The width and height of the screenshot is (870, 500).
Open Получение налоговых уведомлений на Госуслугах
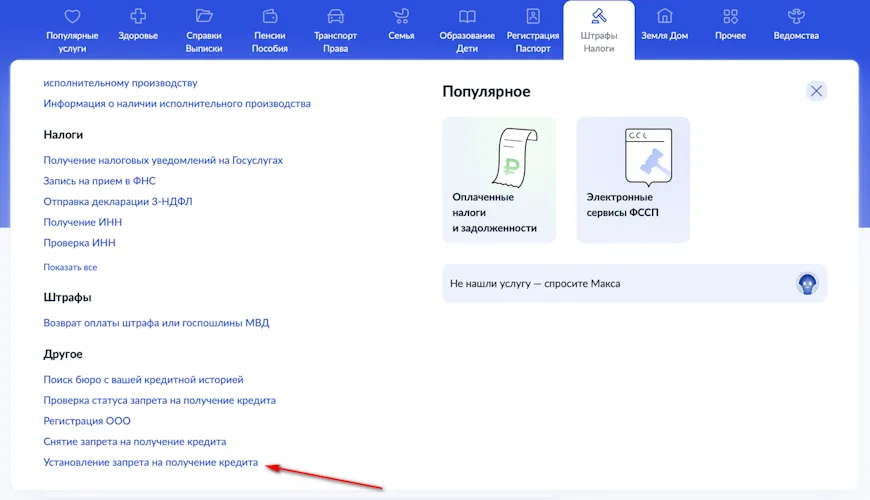(x=163, y=160)
